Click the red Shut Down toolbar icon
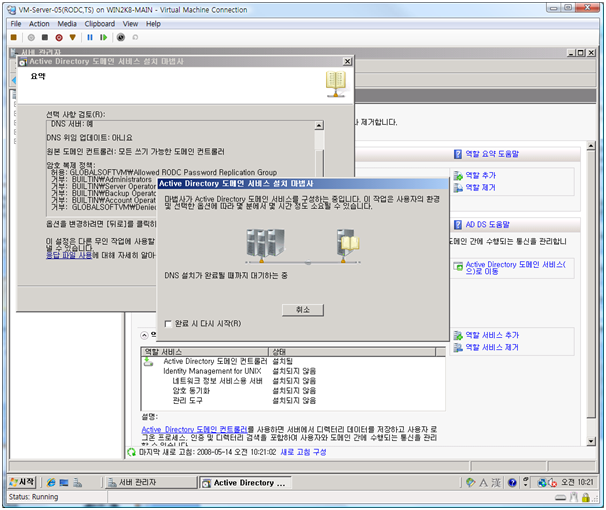This screenshot has width=606, height=510. coord(59,37)
